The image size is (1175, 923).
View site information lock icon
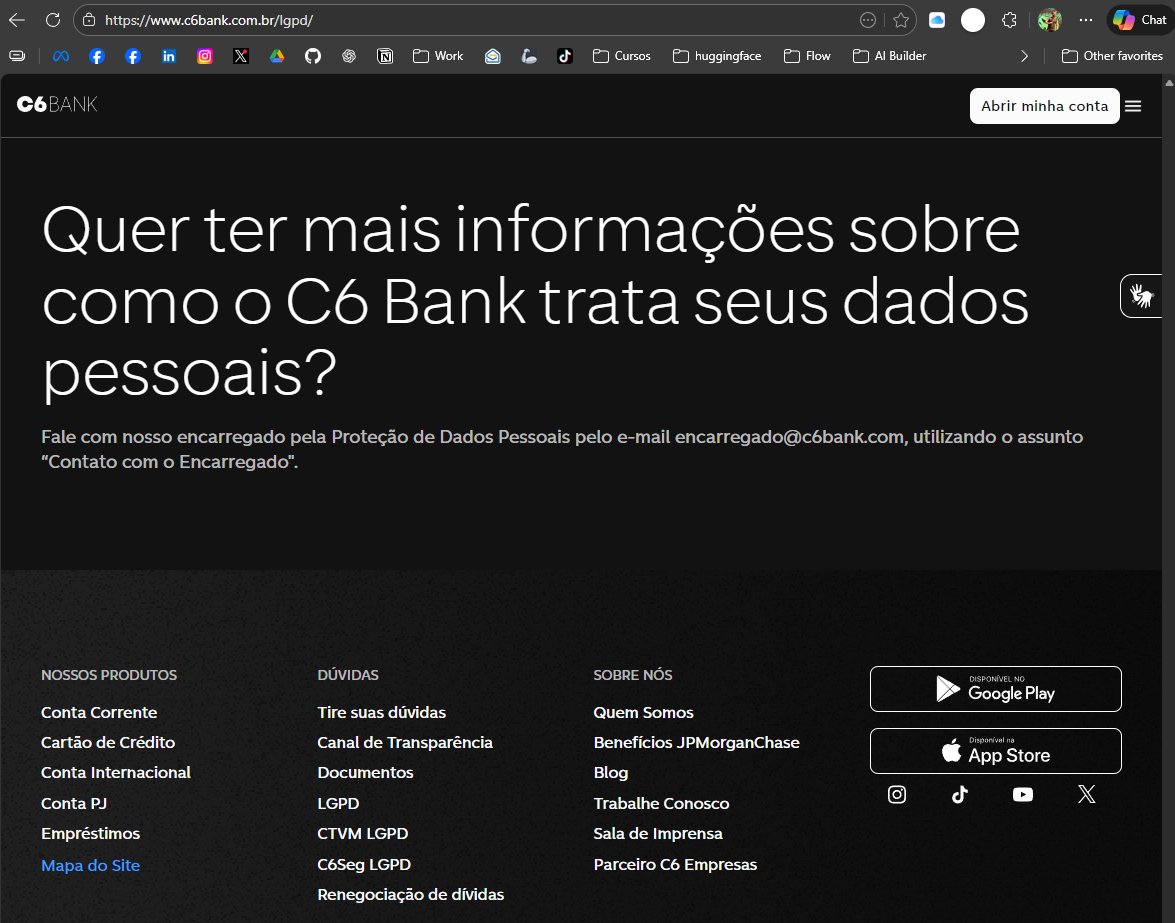coord(89,20)
